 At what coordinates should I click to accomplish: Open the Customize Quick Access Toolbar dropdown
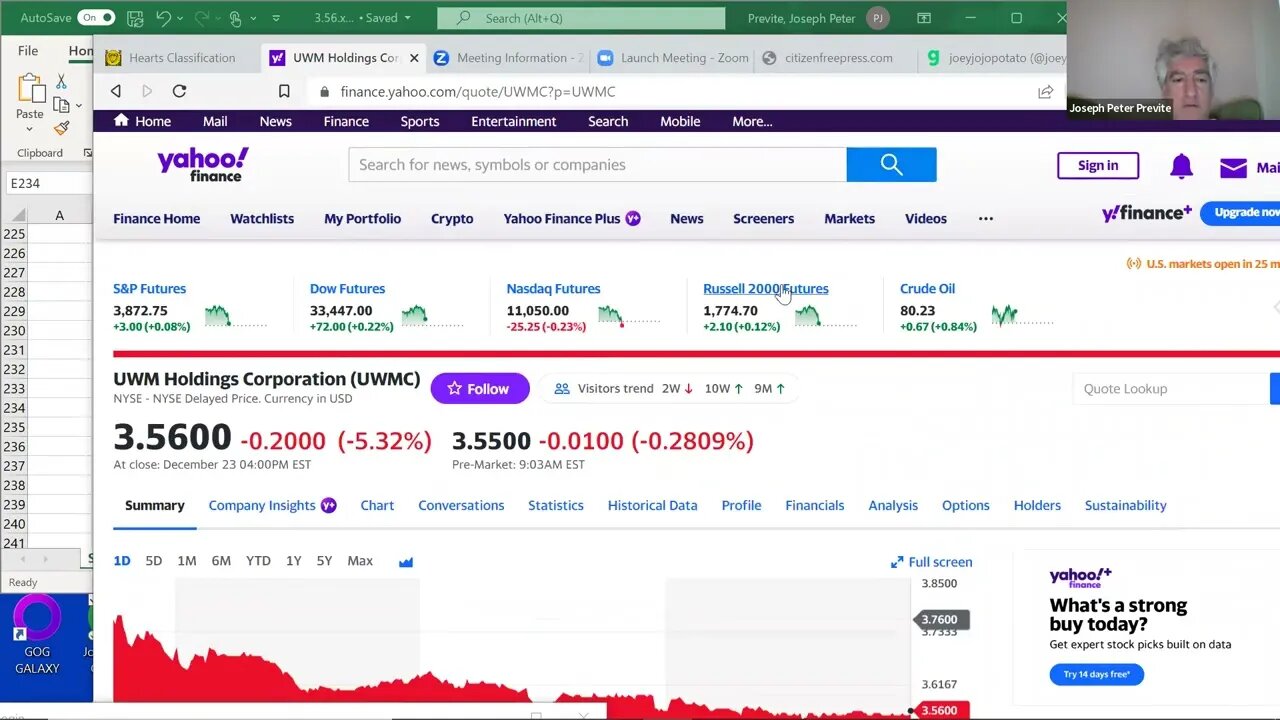point(276,18)
